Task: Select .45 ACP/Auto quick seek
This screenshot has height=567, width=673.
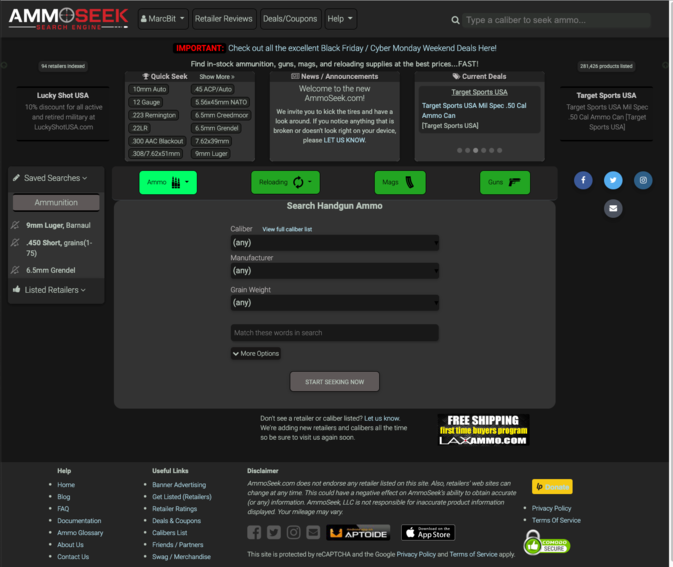Action: (213, 89)
